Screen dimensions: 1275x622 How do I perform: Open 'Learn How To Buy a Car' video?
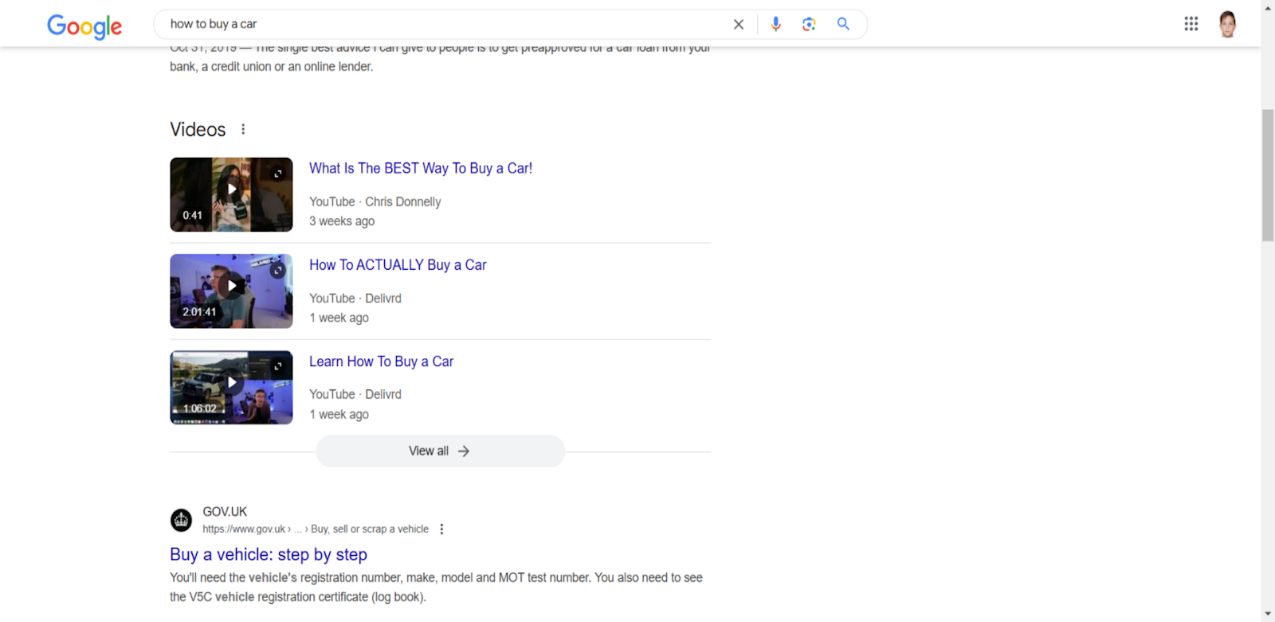tap(381, 361)
